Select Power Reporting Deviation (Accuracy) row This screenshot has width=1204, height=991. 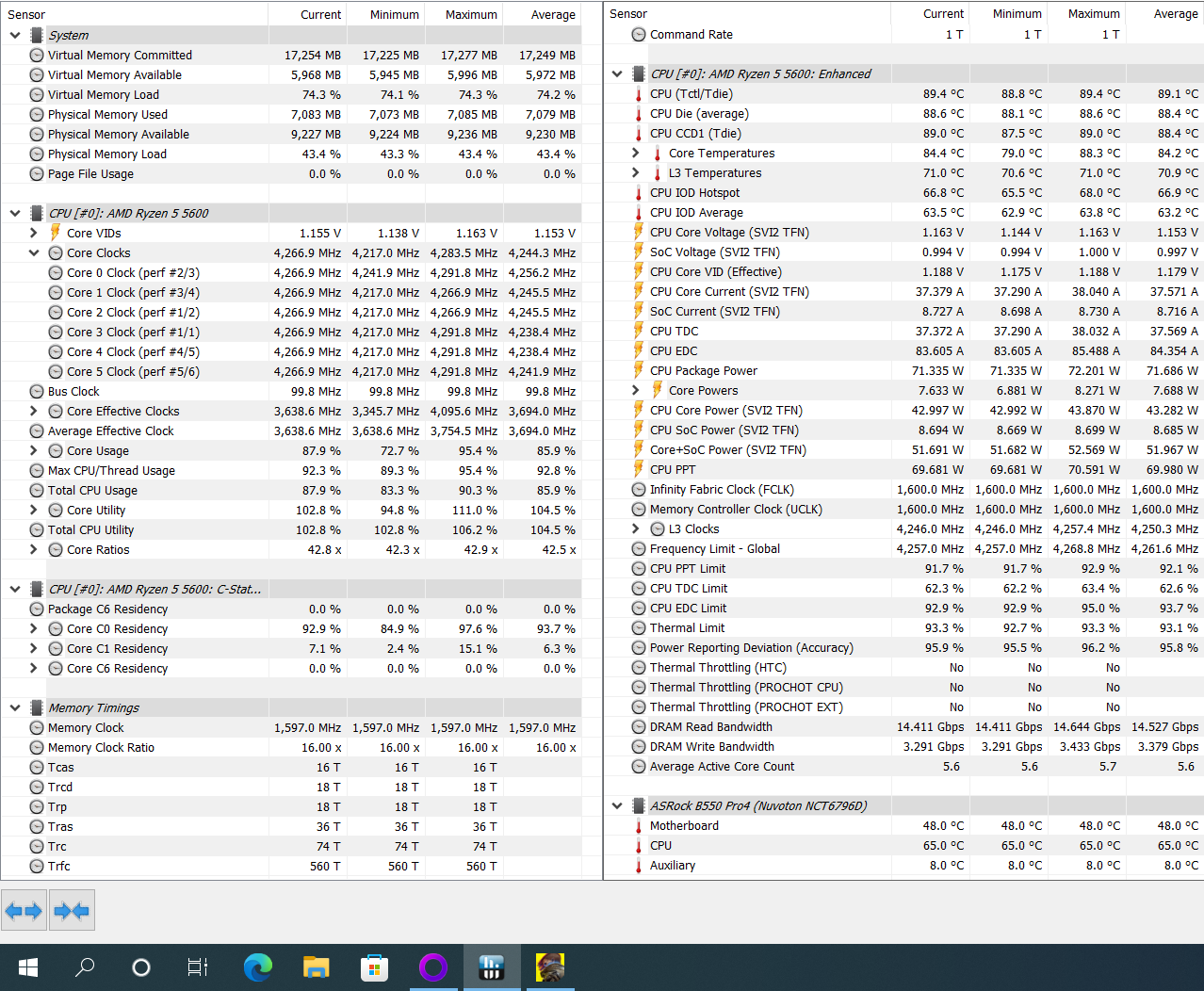coord(904,648)
